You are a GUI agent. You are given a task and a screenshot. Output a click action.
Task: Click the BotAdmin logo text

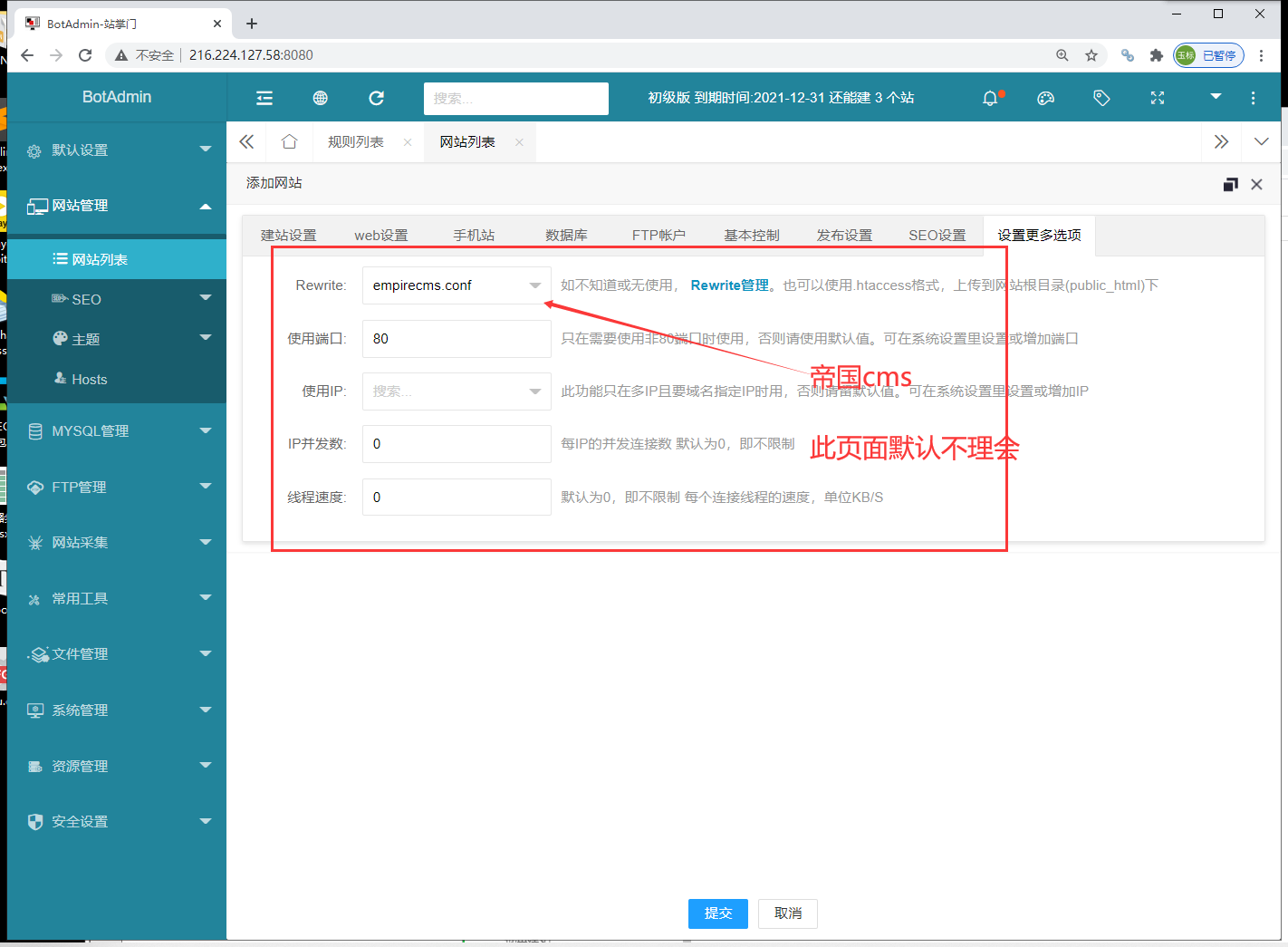click(117, 97)
